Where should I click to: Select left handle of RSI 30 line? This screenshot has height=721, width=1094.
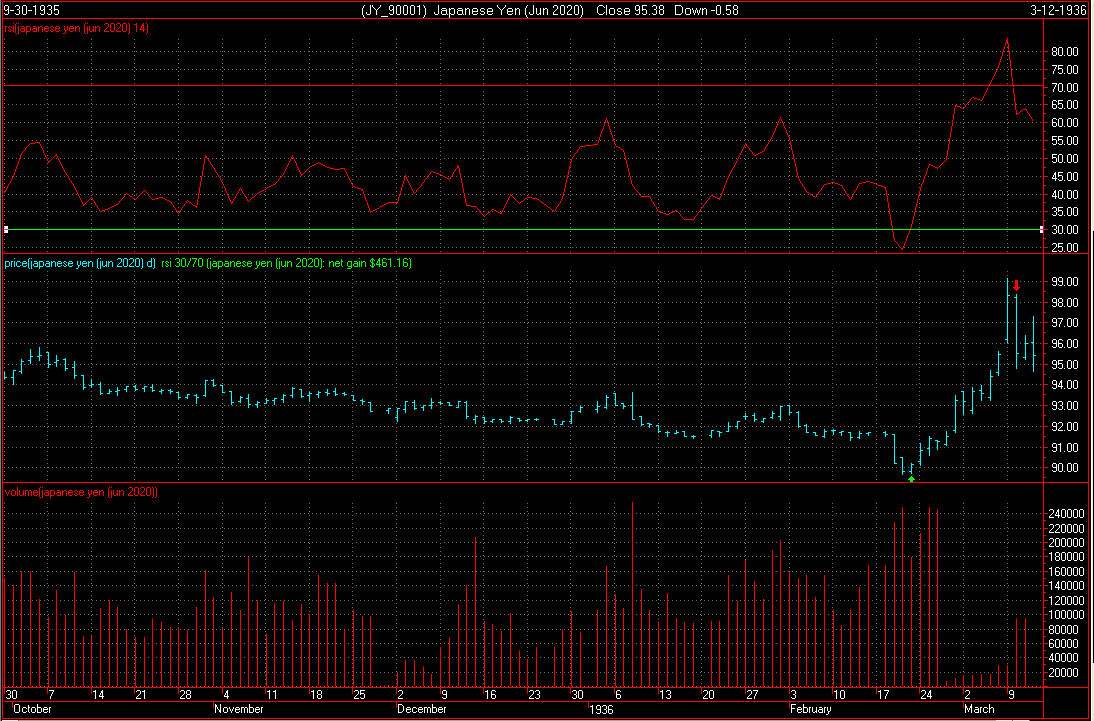point(6,230)
